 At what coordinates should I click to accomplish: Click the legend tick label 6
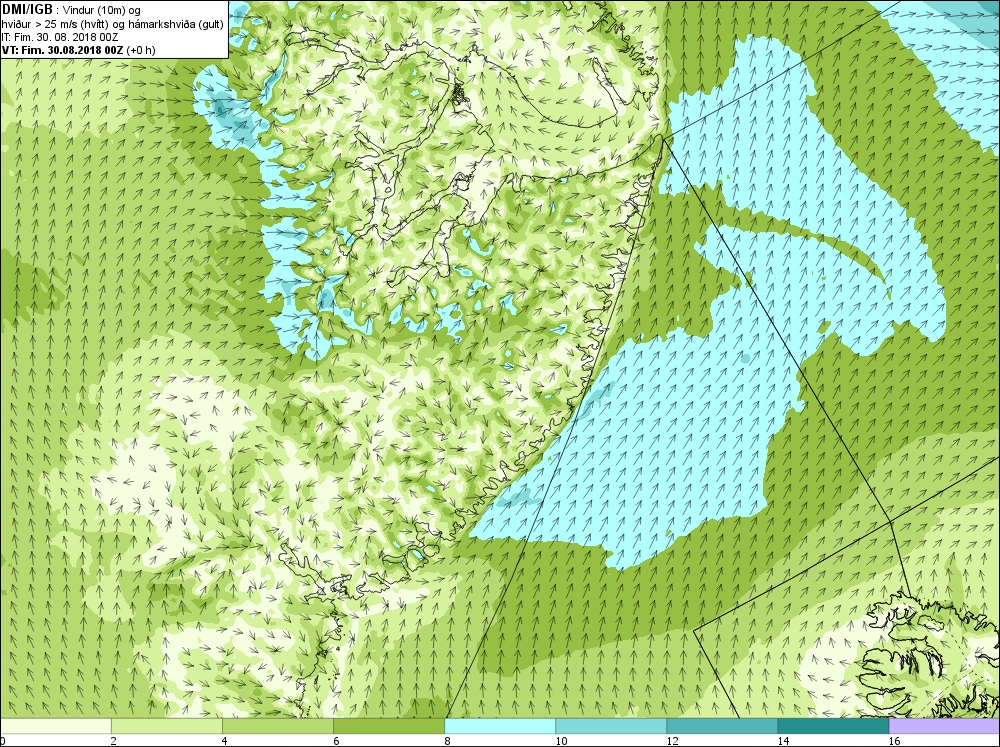point(335,741)
